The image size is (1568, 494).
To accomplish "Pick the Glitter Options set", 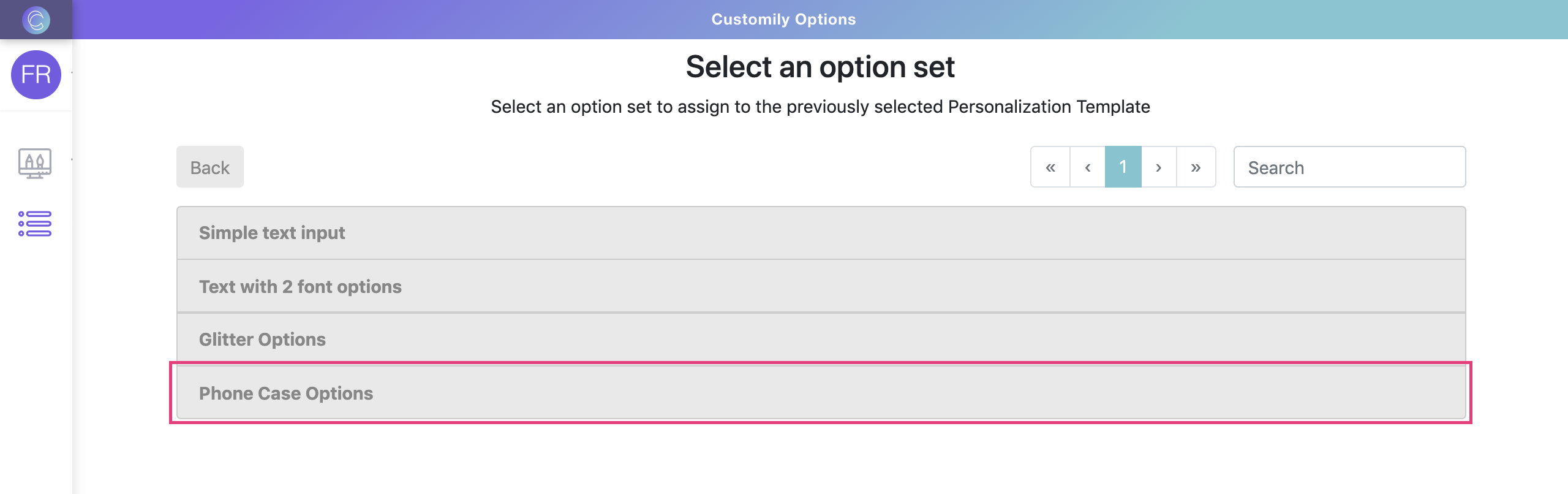I will point(821,339).
